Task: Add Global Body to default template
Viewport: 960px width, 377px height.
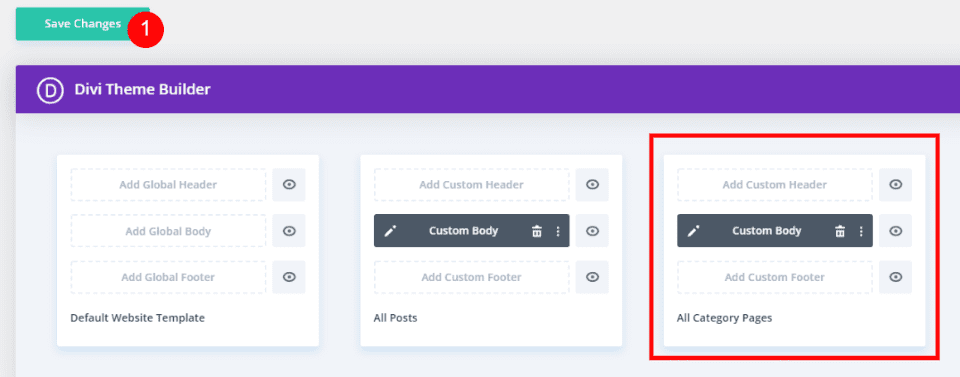Action: [168, 231]
